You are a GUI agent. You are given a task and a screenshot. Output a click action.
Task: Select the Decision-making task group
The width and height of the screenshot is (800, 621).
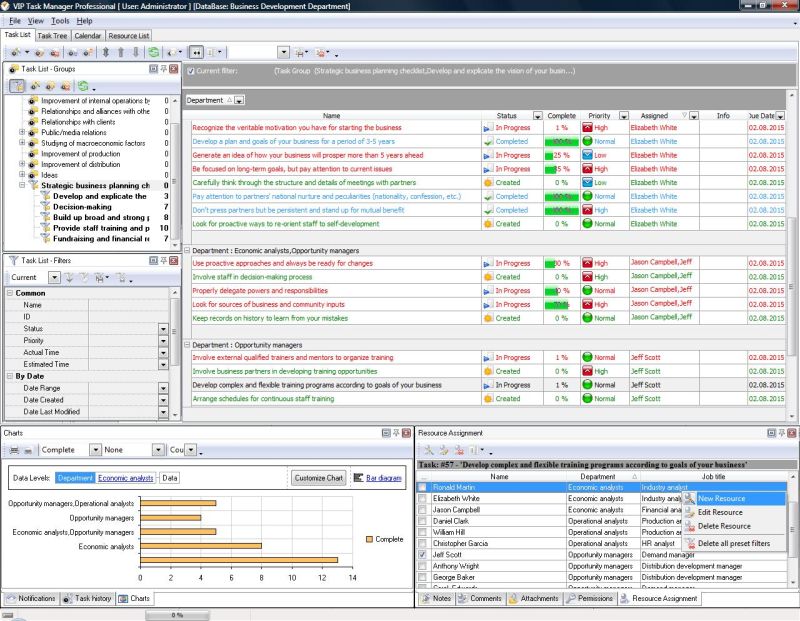click(x=82, y=207)
